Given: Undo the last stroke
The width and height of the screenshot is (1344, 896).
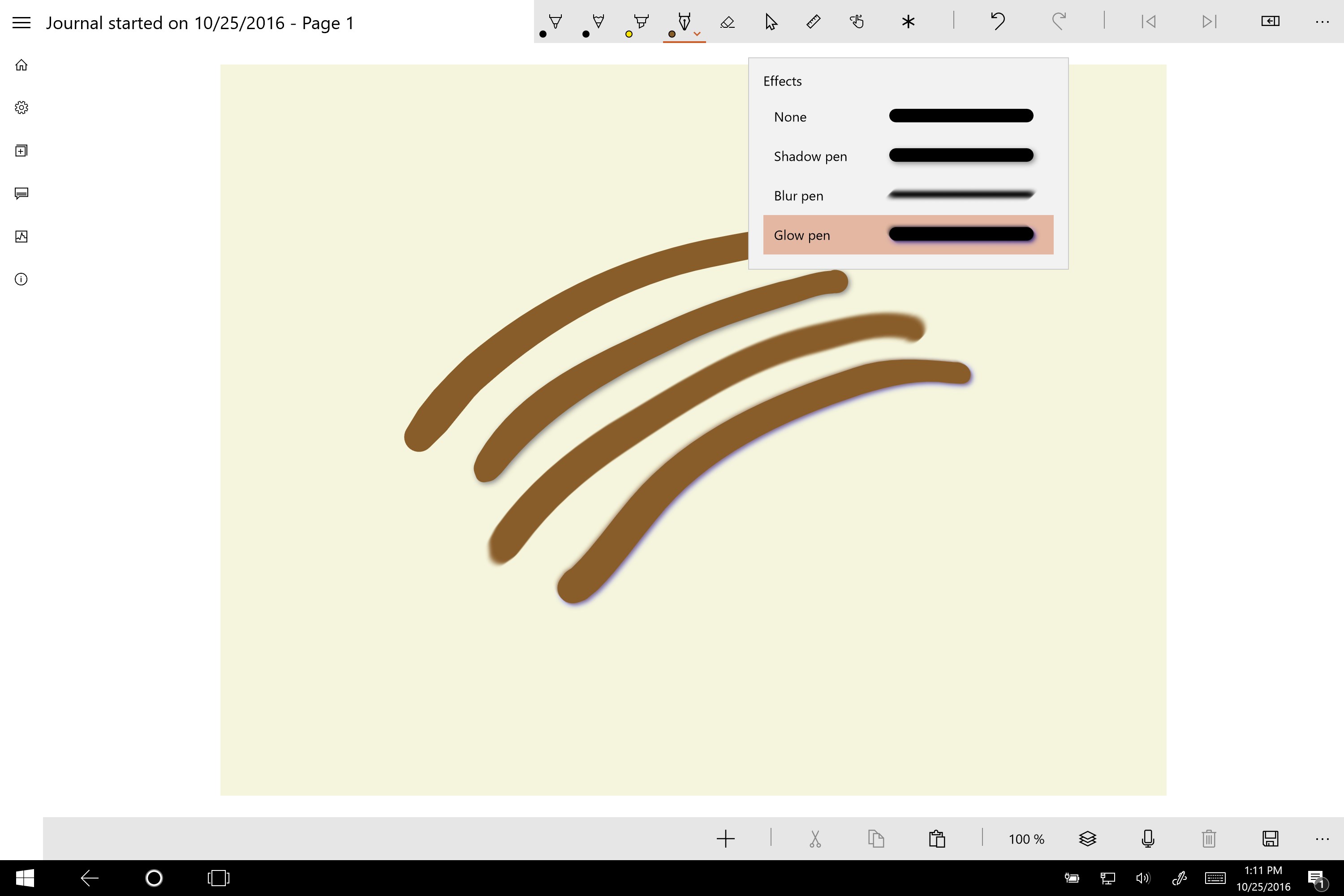Looking at the screenshot, I should point(998,22).
